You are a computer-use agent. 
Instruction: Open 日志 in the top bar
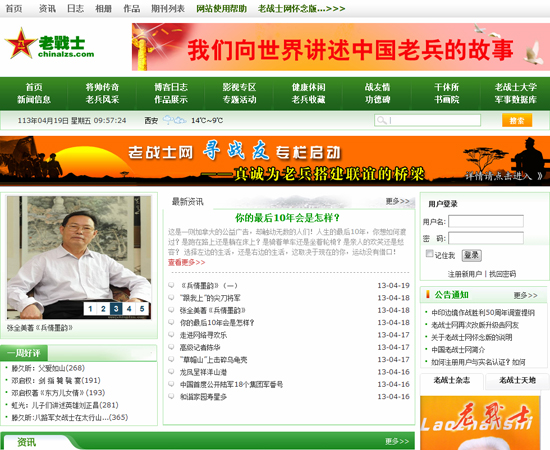(75, 8)
